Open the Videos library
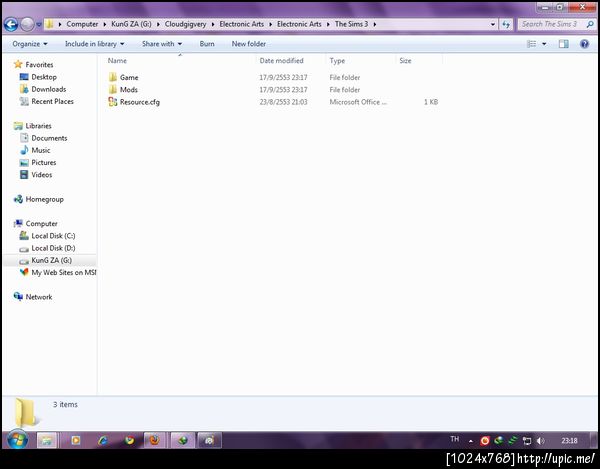 (42, 175)
